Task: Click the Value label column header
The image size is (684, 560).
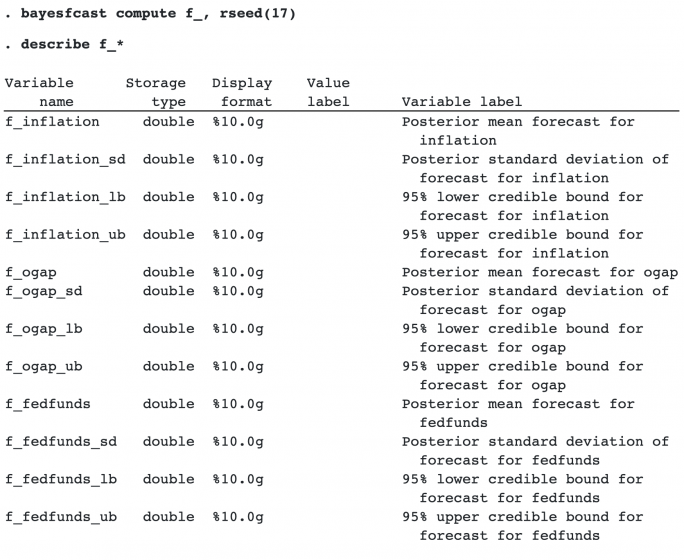Action: tap(328, 92)
